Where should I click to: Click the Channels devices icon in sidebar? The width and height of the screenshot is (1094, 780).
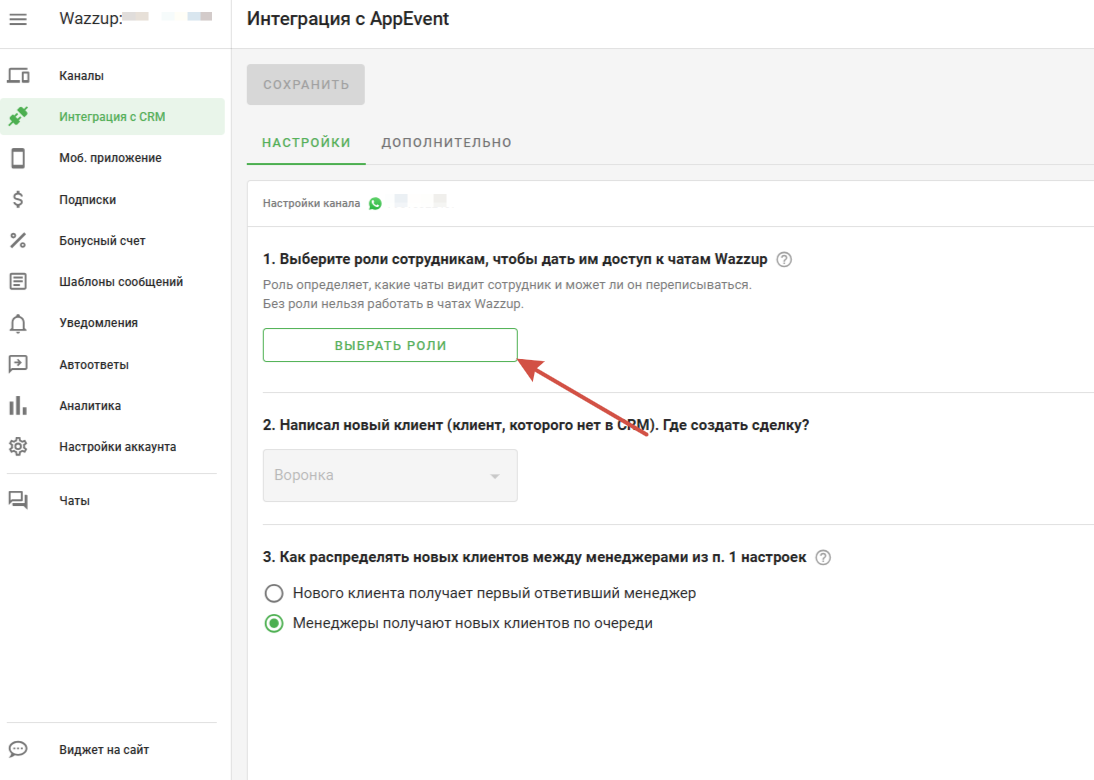[18, 76]
